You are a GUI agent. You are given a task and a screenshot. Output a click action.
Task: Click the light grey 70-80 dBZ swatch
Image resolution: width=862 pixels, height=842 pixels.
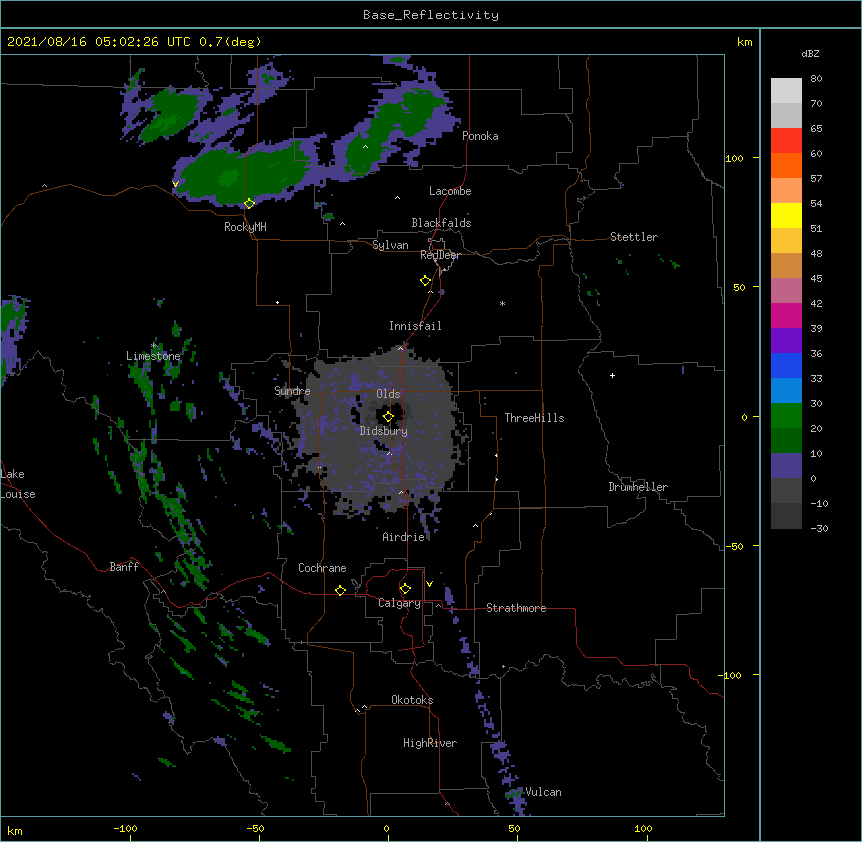click(786, 91)
